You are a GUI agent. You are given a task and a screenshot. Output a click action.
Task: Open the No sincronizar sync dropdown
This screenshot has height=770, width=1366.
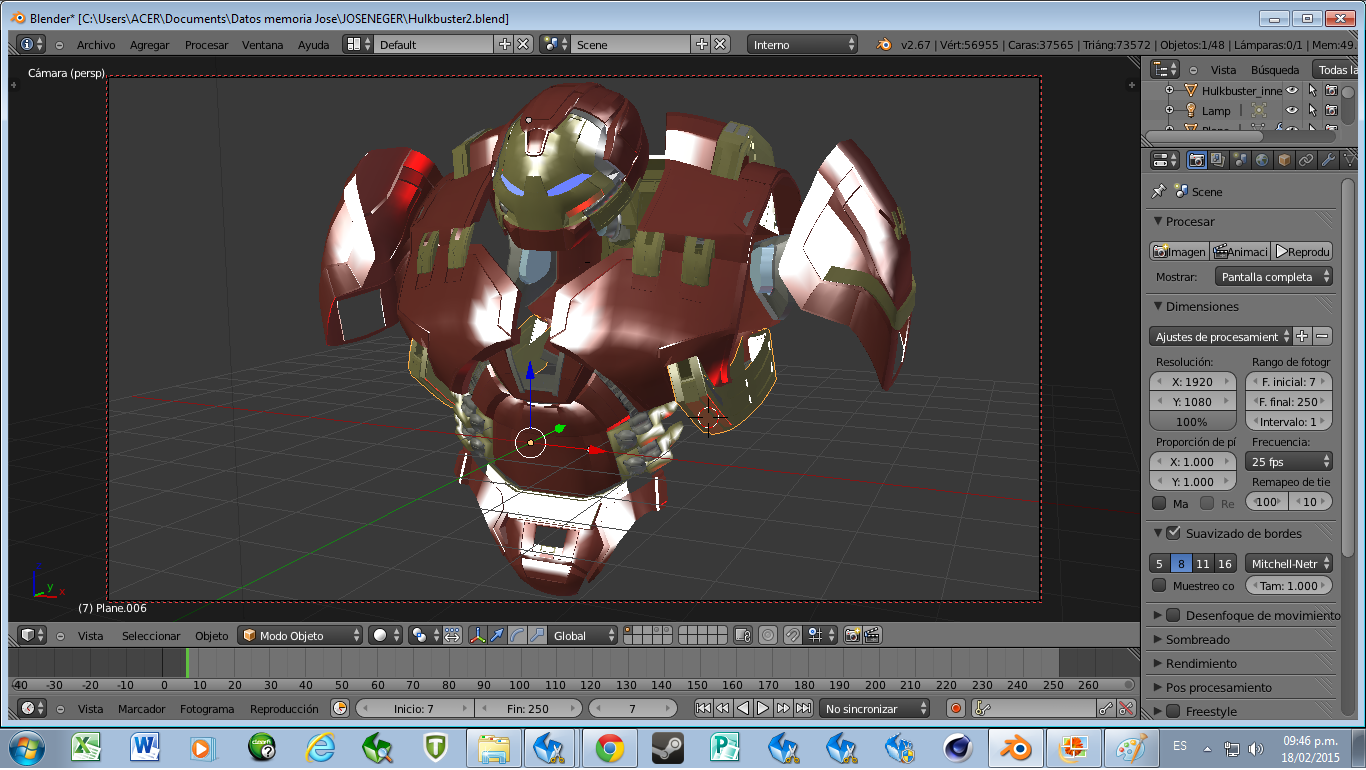coord(875,708)
